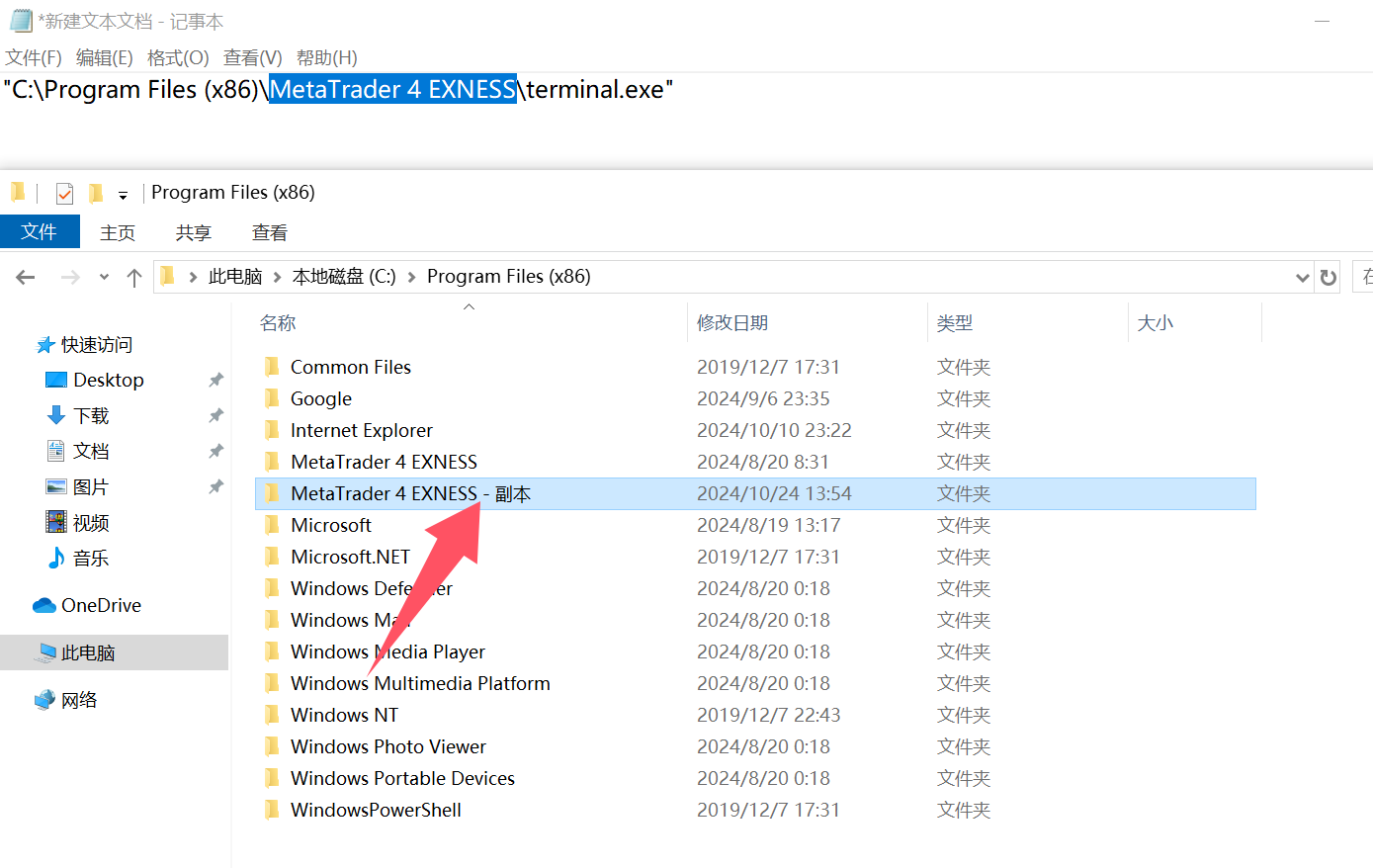Click 此电脑 in the address breadcrumb
Viewport: 1373px width, 868px height.
point(235,277)
